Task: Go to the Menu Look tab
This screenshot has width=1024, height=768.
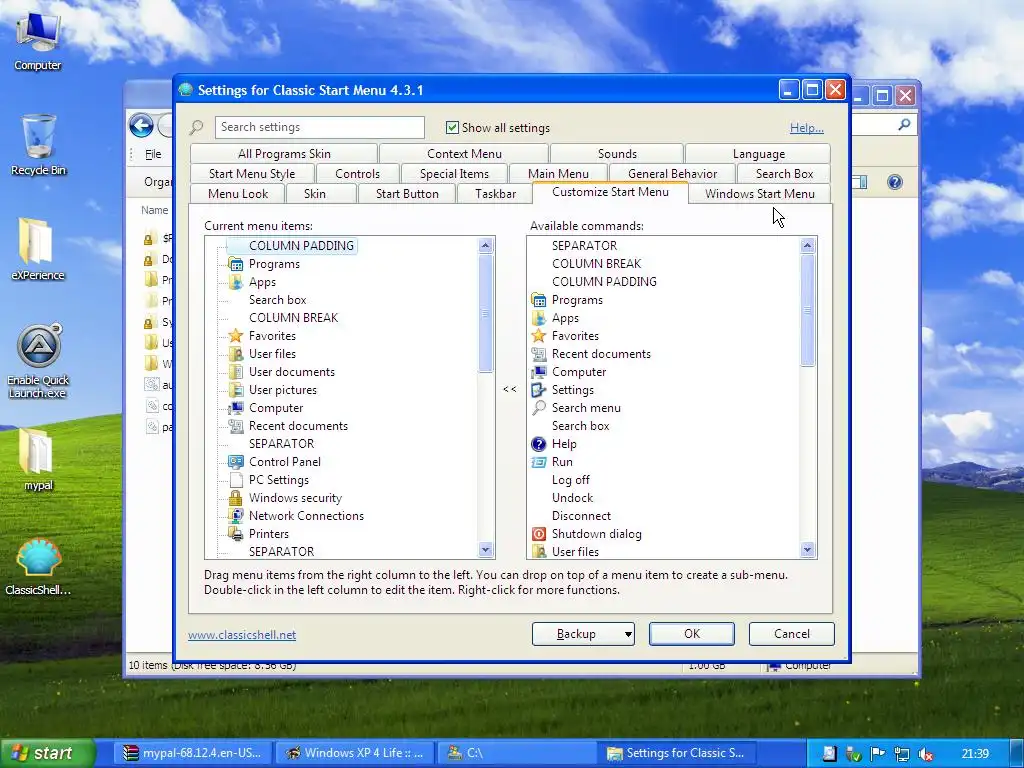Action: point(238,193)
